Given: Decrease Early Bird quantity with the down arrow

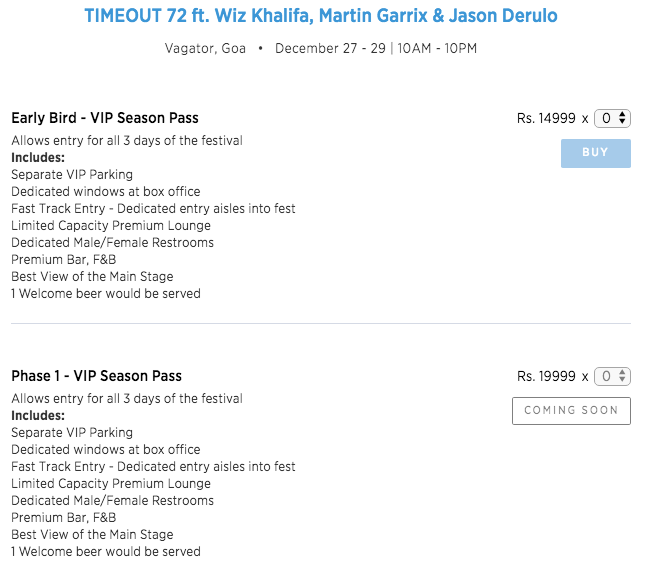Looking at the screenshot, I should point(622,122).
